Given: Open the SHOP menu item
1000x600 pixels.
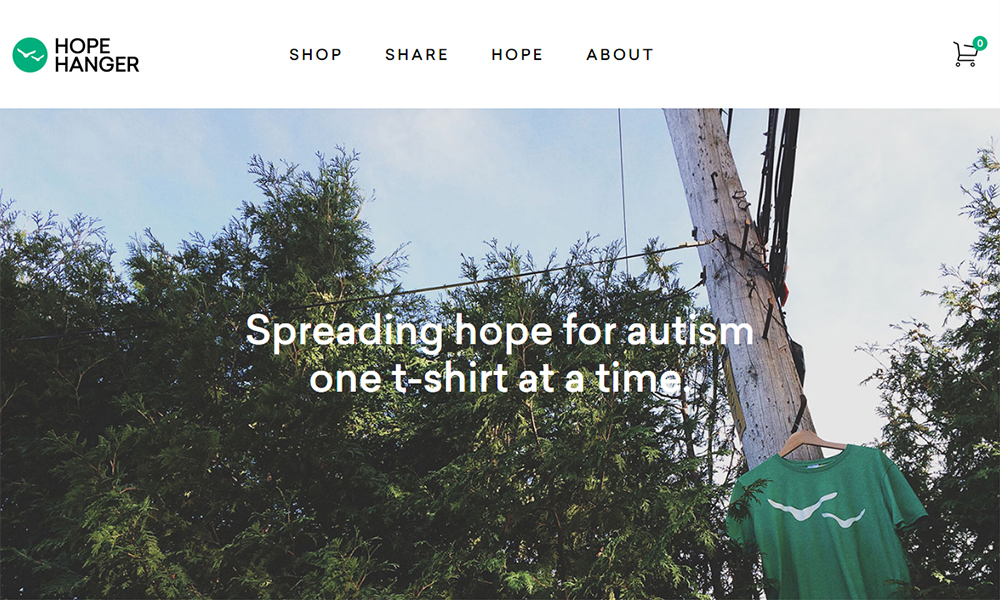Looking at the screenshot, I should pyautogui.click(x=316, y=55).
